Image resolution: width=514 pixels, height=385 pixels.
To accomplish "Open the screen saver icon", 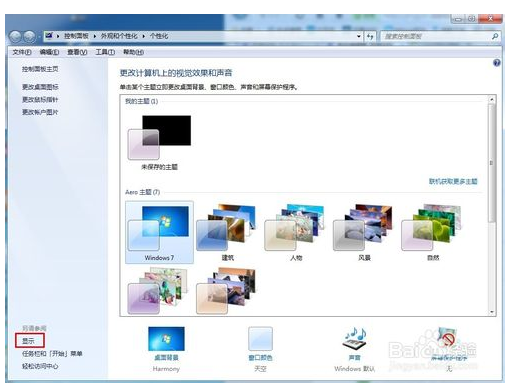I will (x=448, y=338).
